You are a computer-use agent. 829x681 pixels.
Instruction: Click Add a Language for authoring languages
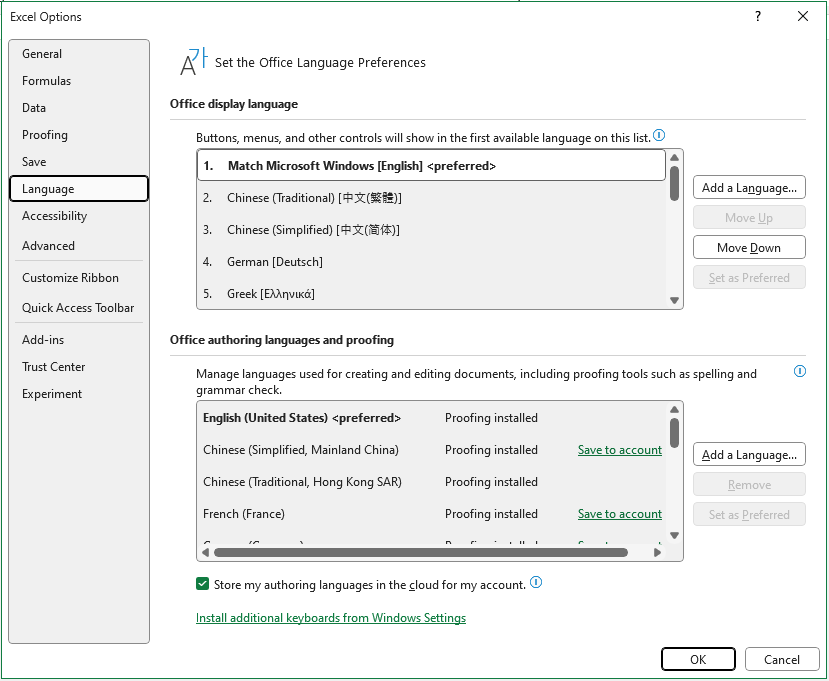click(749, 455)
